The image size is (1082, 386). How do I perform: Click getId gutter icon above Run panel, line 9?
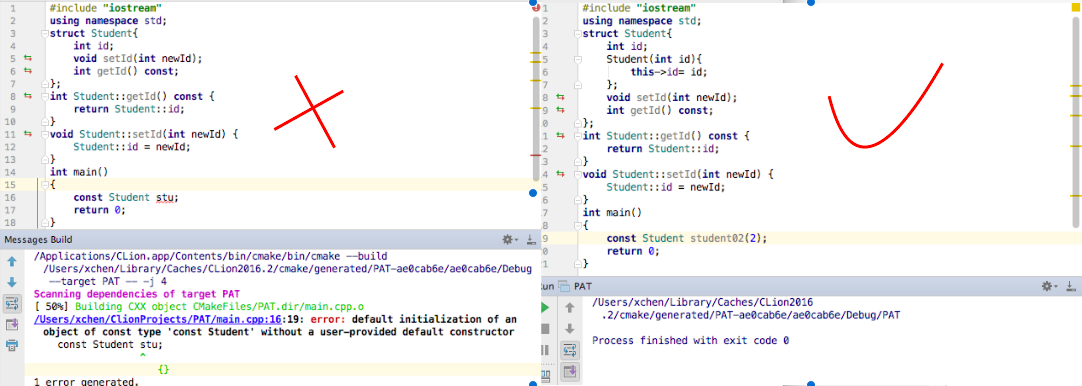click(x=560, y=109)
